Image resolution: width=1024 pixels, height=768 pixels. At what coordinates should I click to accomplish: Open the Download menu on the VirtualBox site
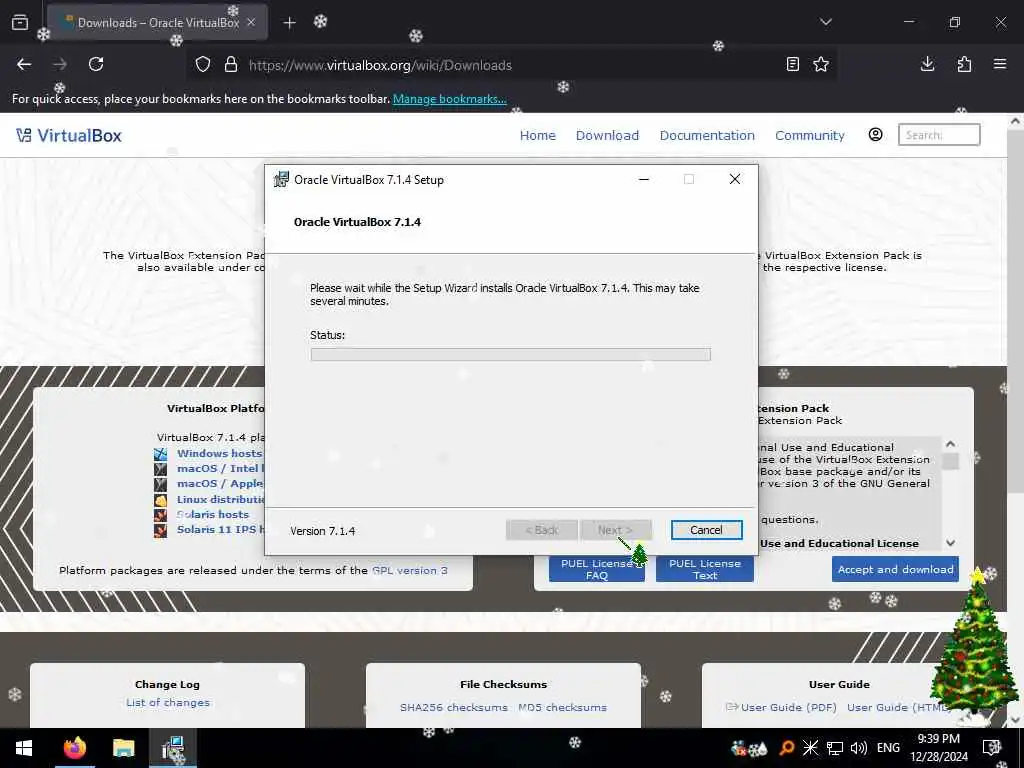[607, 135]
